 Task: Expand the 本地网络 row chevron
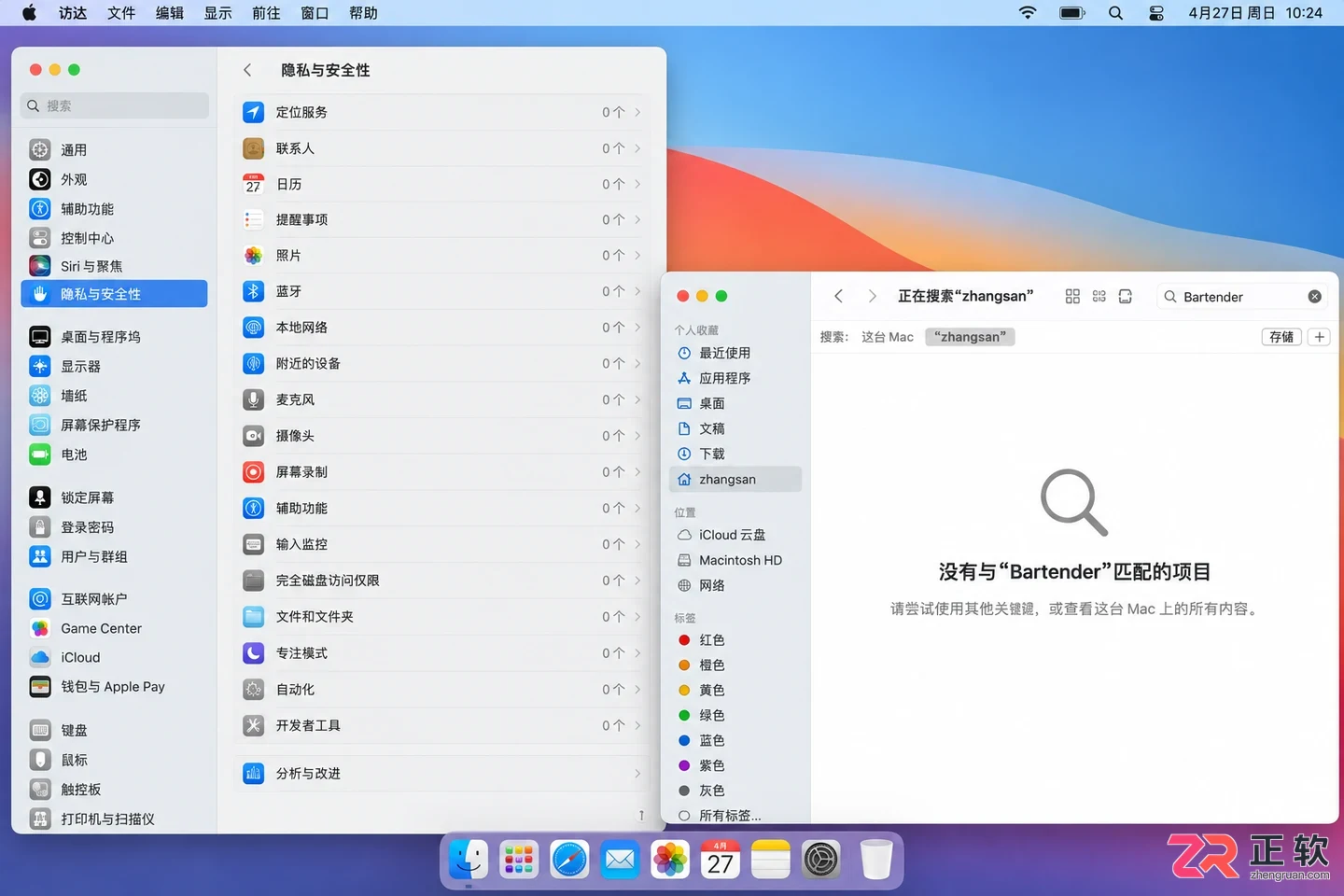637,328
